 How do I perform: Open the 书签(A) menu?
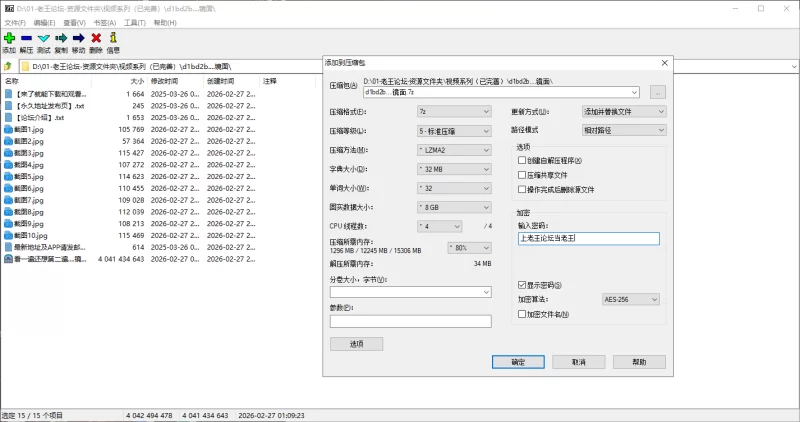pos(105,23)
